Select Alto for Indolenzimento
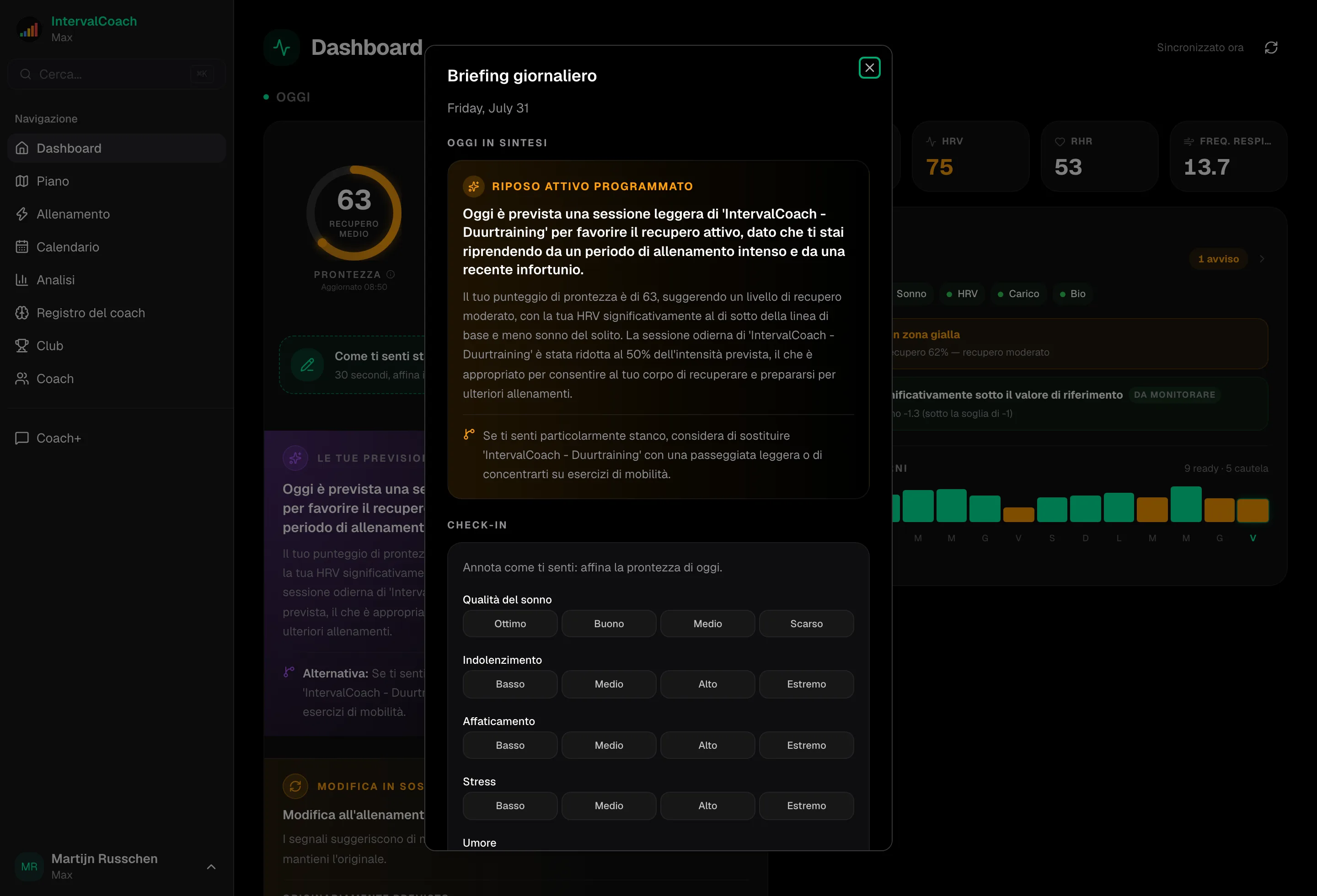This screenshot has width=1317, height=896. [x=708, y=684]
